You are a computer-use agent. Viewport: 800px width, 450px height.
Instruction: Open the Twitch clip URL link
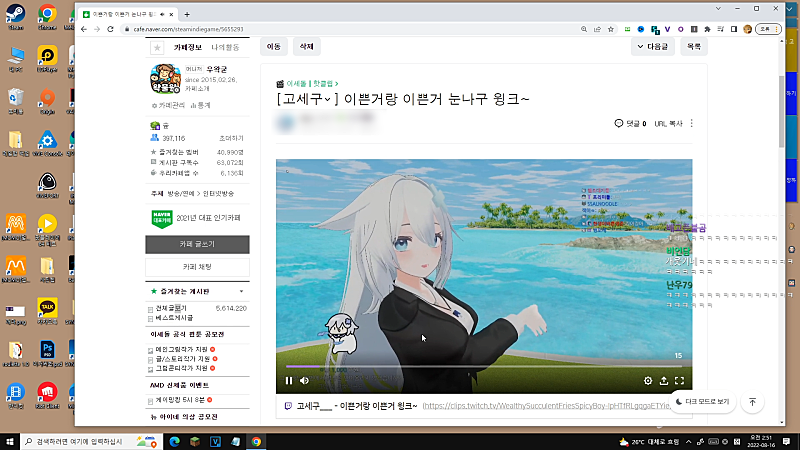546,406
